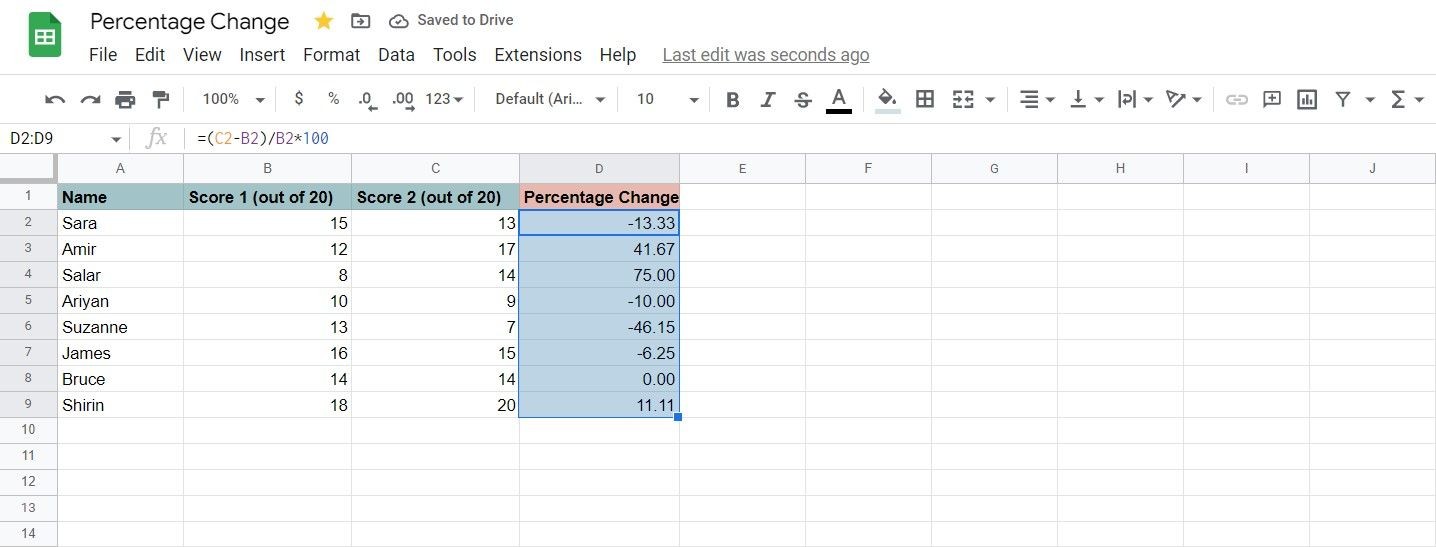Click the insert link icon
This screenshot has height=547, width=1436.
pyautogui.click(x=1237, y=99)
